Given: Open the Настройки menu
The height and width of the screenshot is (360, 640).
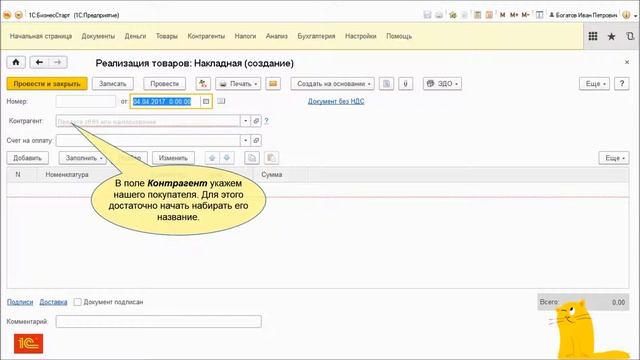Looking at the screenshot, I should [360, 36].
